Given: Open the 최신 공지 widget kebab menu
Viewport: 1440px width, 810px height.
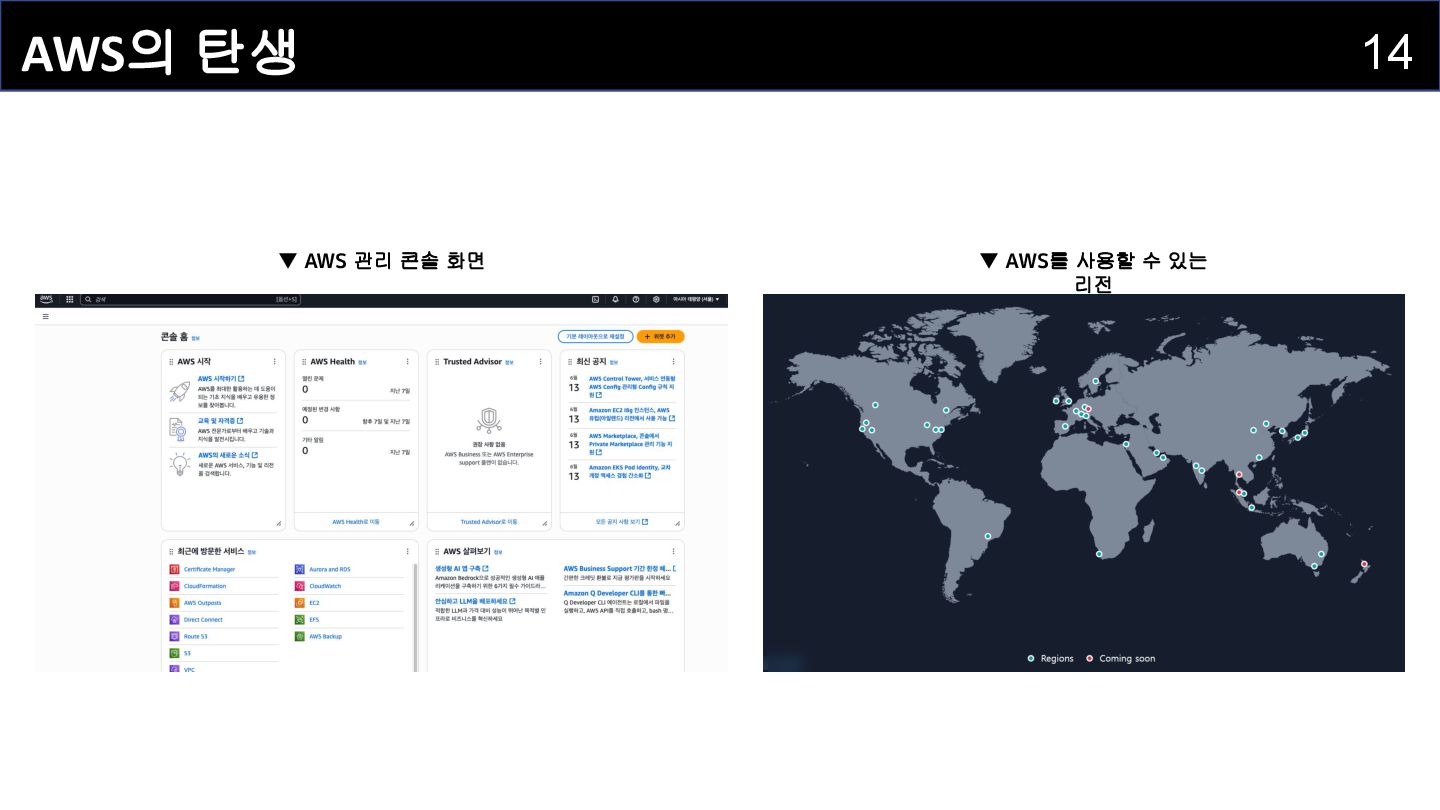Looking at the screenshot, I should click(x=674, y=362).
